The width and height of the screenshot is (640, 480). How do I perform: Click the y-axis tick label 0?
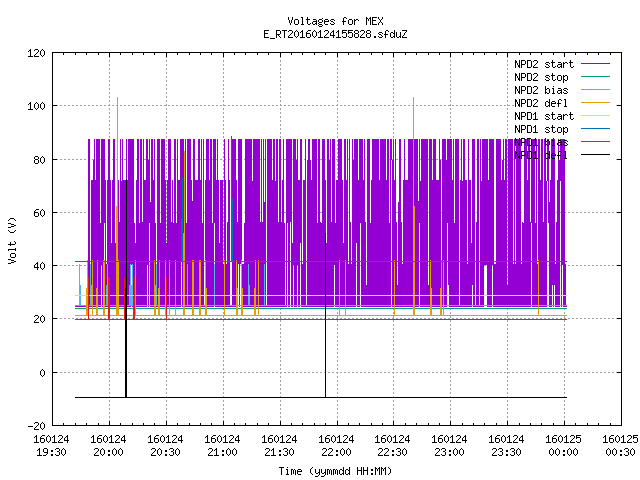point(42,373)
